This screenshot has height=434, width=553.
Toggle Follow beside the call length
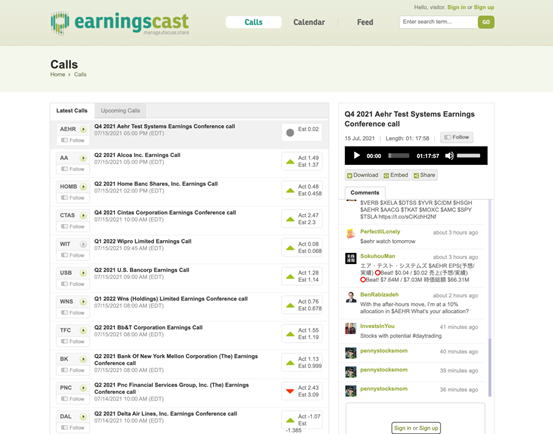point(457,137)
